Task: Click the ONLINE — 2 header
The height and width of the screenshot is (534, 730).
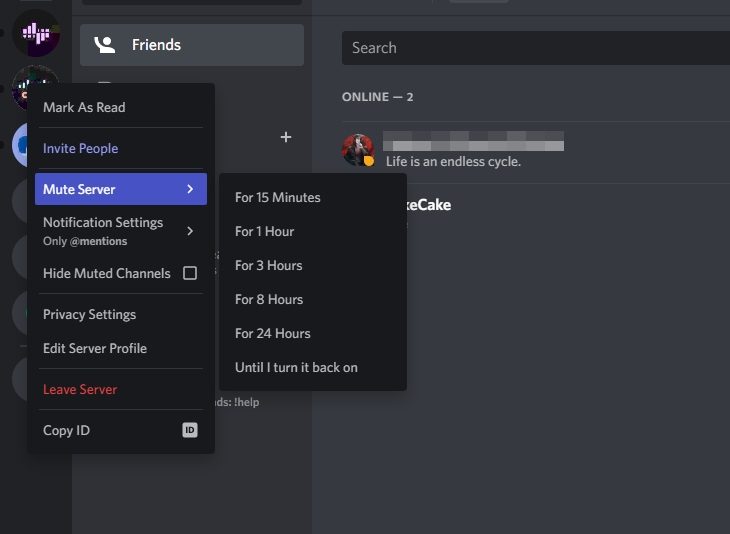Action: [377, 97]
